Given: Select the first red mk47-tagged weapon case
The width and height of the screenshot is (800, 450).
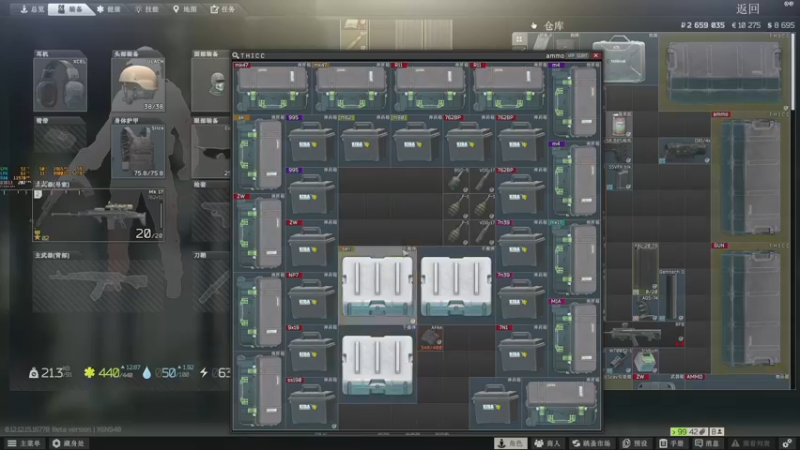Looking at the screenshot, I should coord(272,88).
